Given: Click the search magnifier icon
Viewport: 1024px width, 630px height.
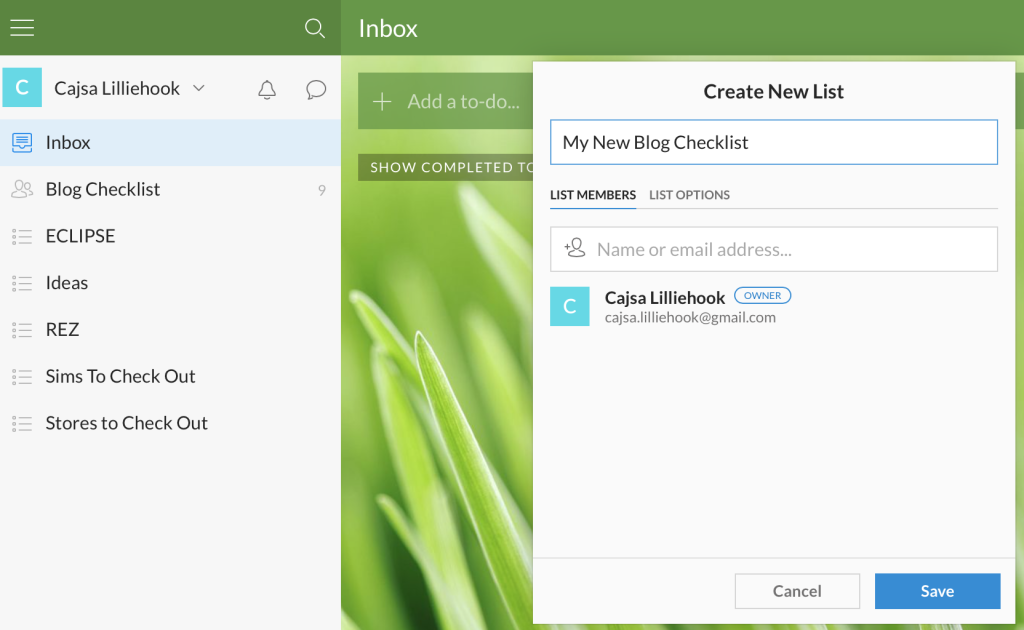Looking at the screenshot, I should tap(315, 28).
